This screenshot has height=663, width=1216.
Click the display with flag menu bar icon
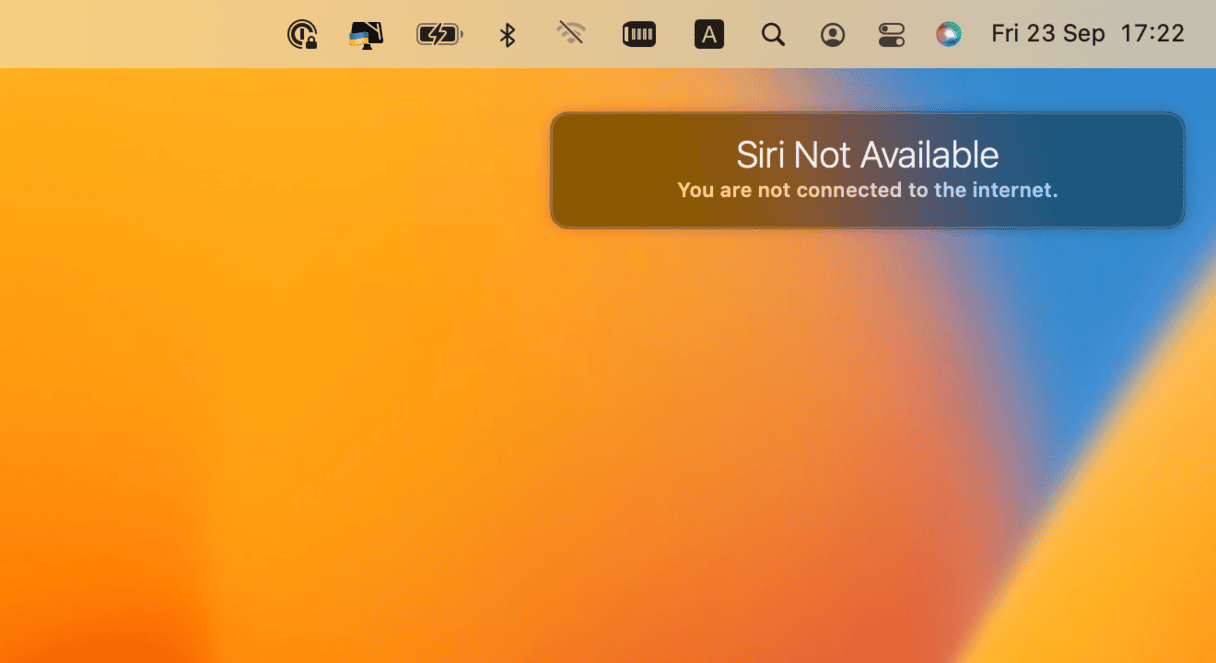pos(366,35)
